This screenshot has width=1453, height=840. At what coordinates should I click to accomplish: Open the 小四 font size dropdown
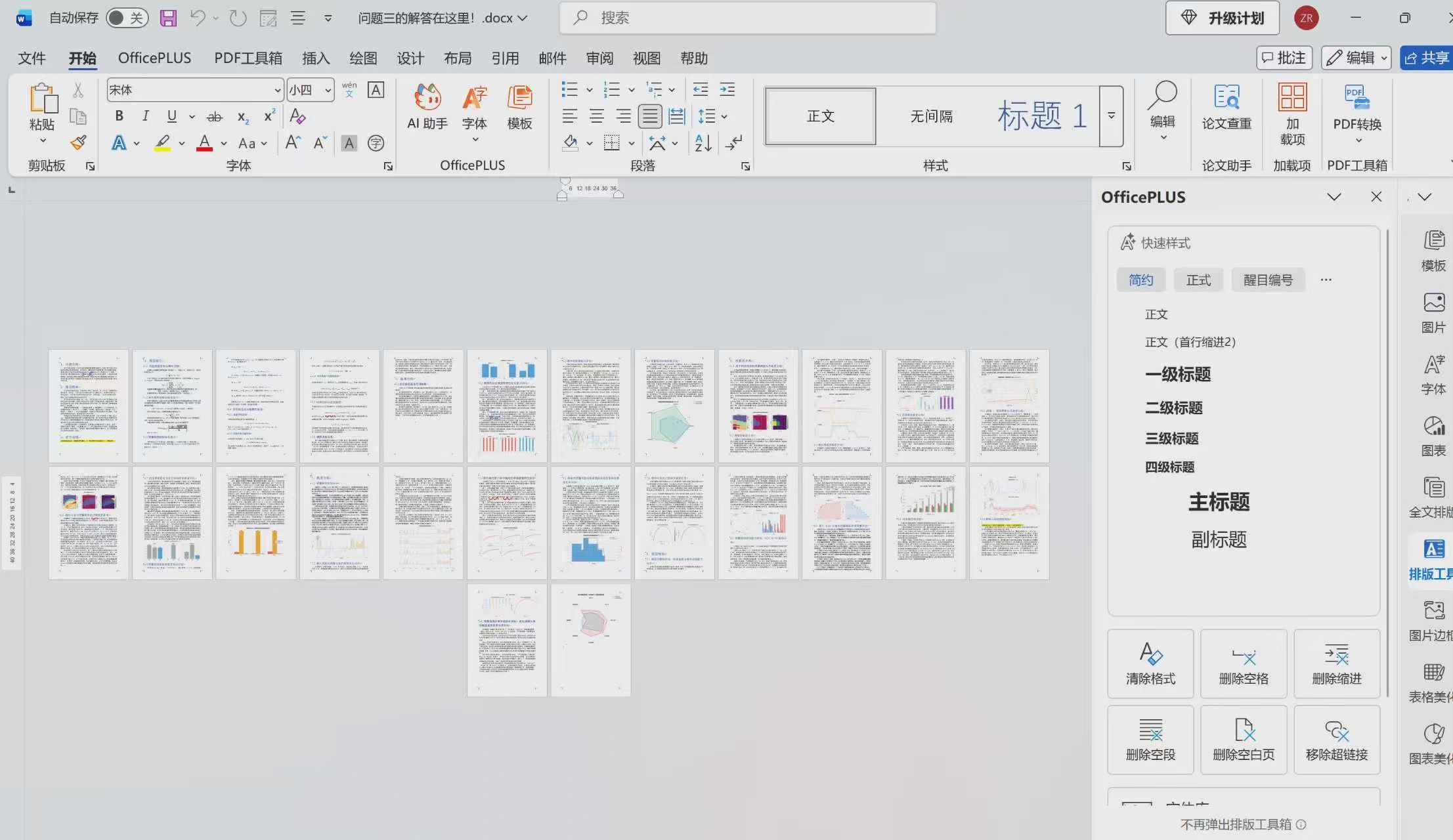coord(328,90)
